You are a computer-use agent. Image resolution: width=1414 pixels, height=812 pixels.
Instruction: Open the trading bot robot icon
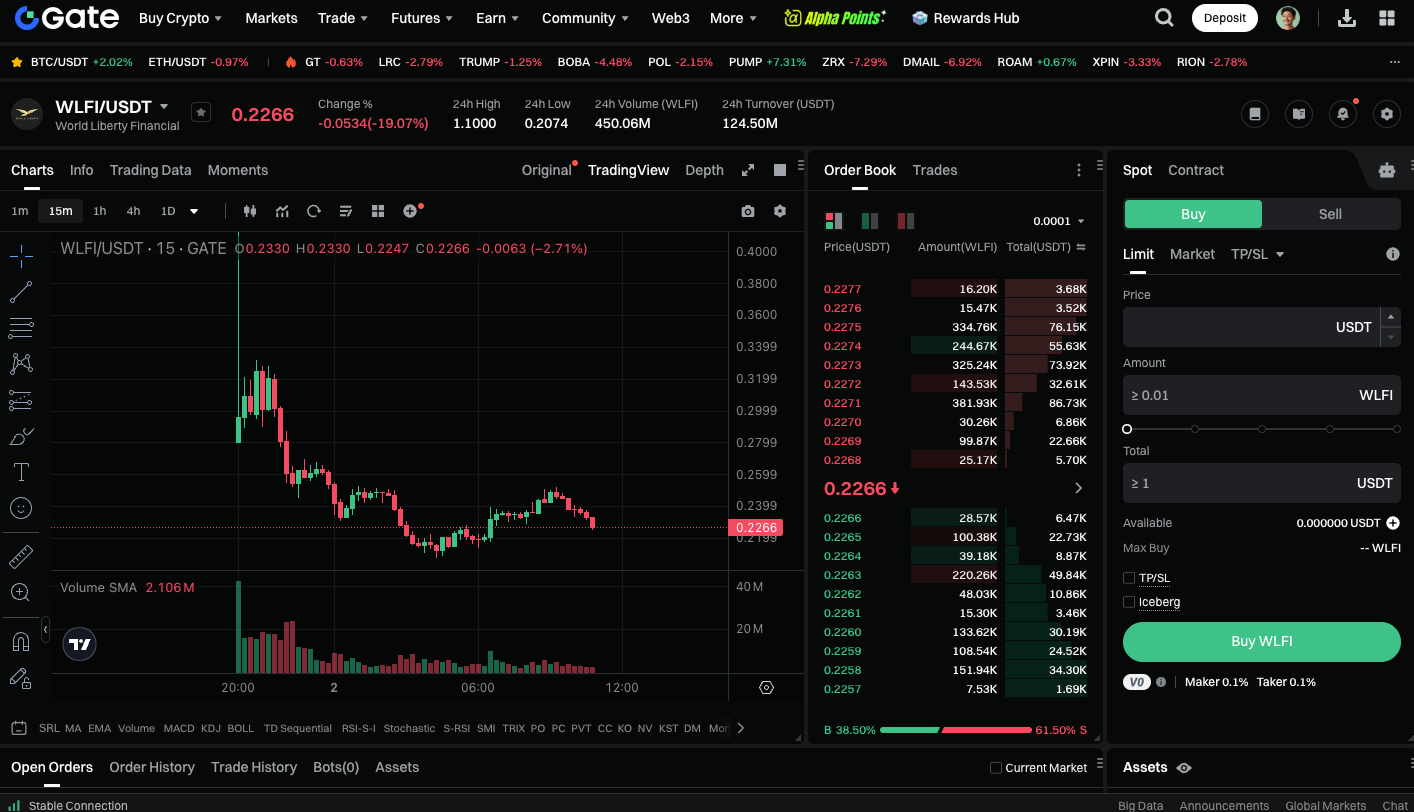tap(1386, 170)
